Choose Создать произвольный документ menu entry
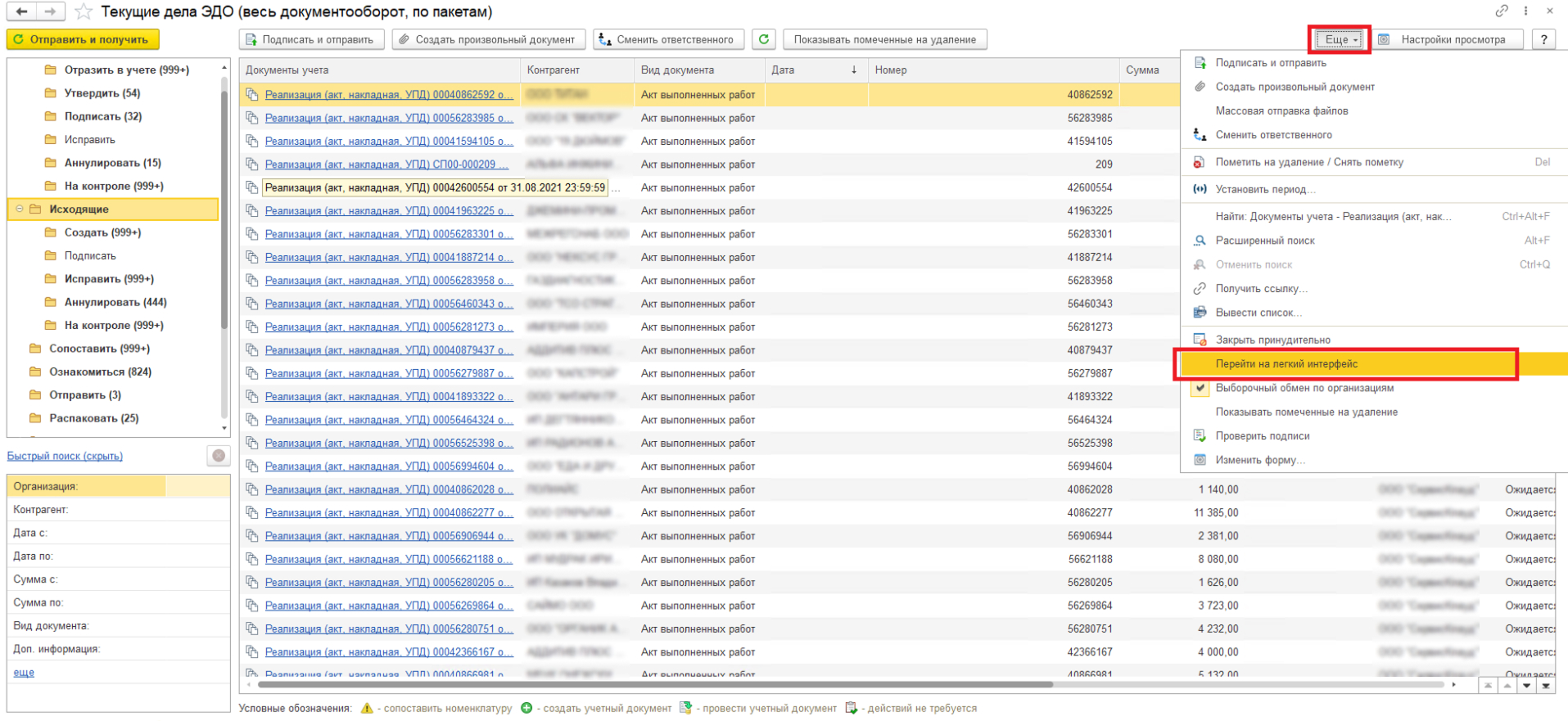This screenshot has width=1568, height=721. click(x=1295, y=87)
